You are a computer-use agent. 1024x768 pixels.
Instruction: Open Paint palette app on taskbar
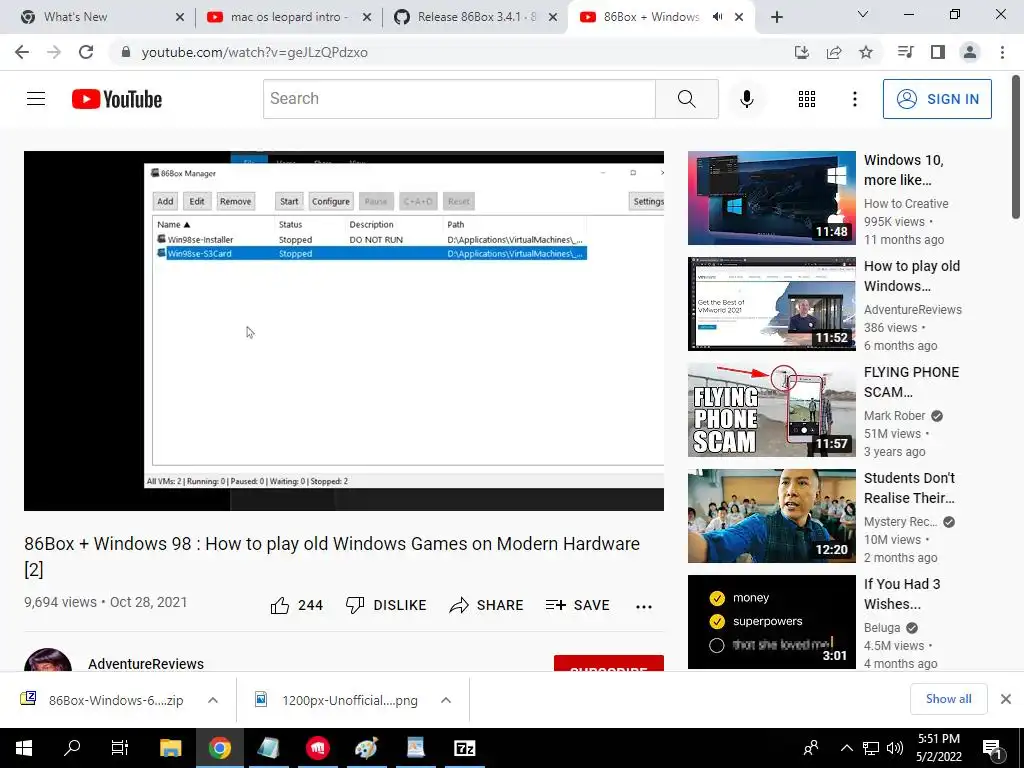point(366,748)
